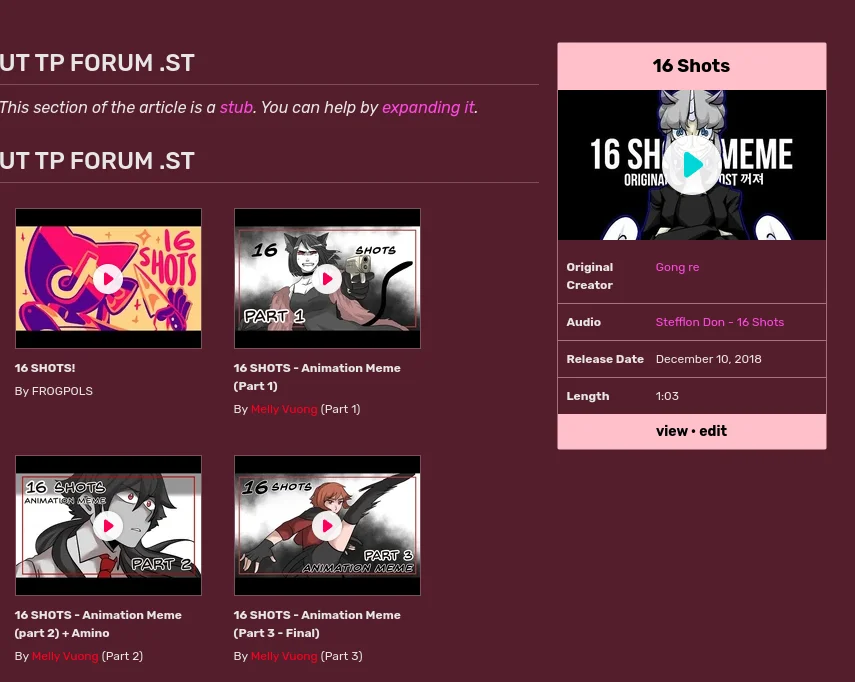The height and width of the screenshot is (682, 855).
Task: Click Melly Vuong in Part 3 credits
Action: (x=284, y=656)
